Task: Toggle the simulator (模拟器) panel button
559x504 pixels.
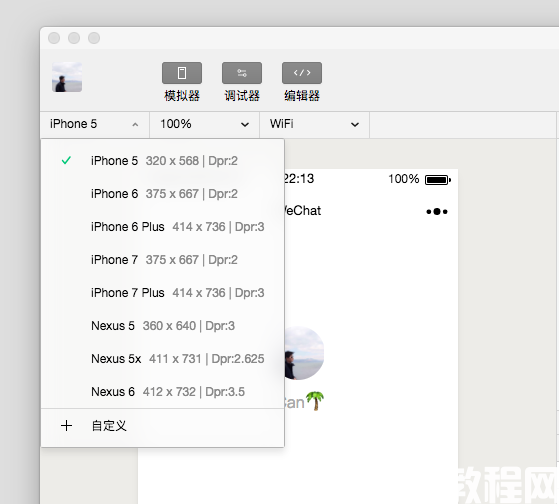Action: pos(182,73)
